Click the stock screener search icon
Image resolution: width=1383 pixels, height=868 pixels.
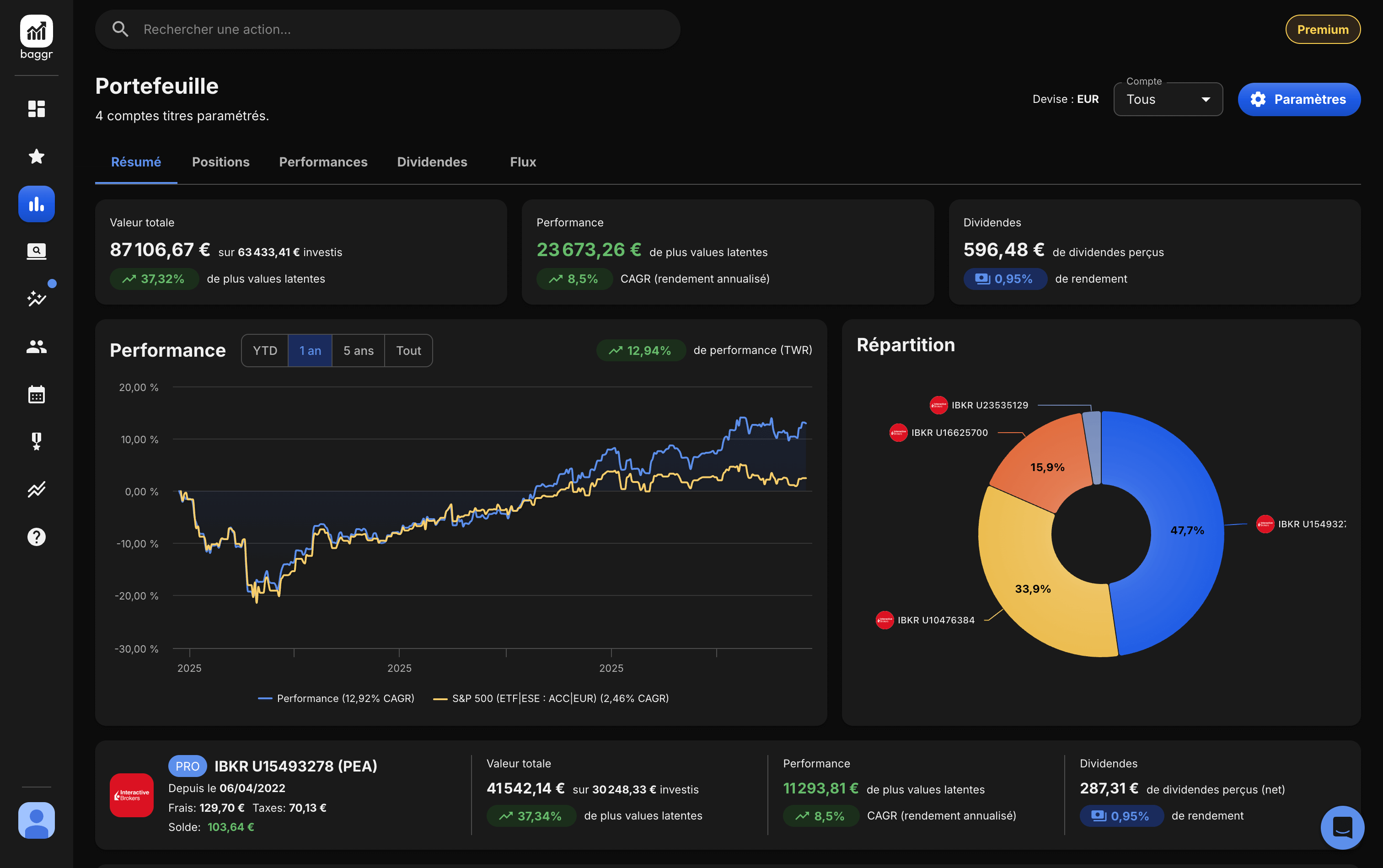click(36, 251)
